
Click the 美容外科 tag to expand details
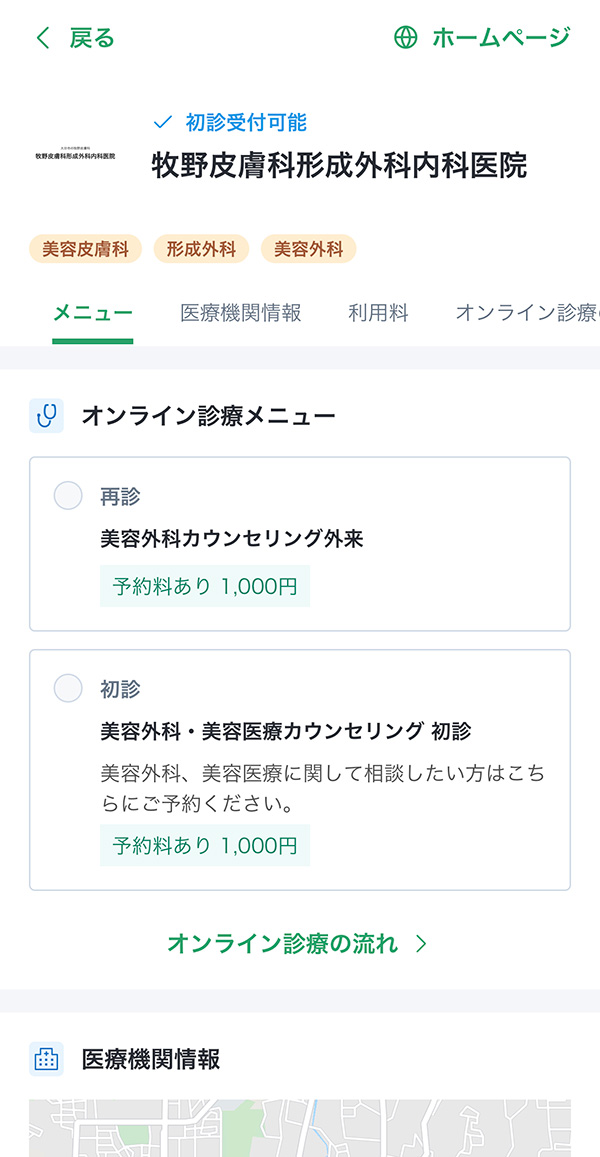(x=309, y=248)
